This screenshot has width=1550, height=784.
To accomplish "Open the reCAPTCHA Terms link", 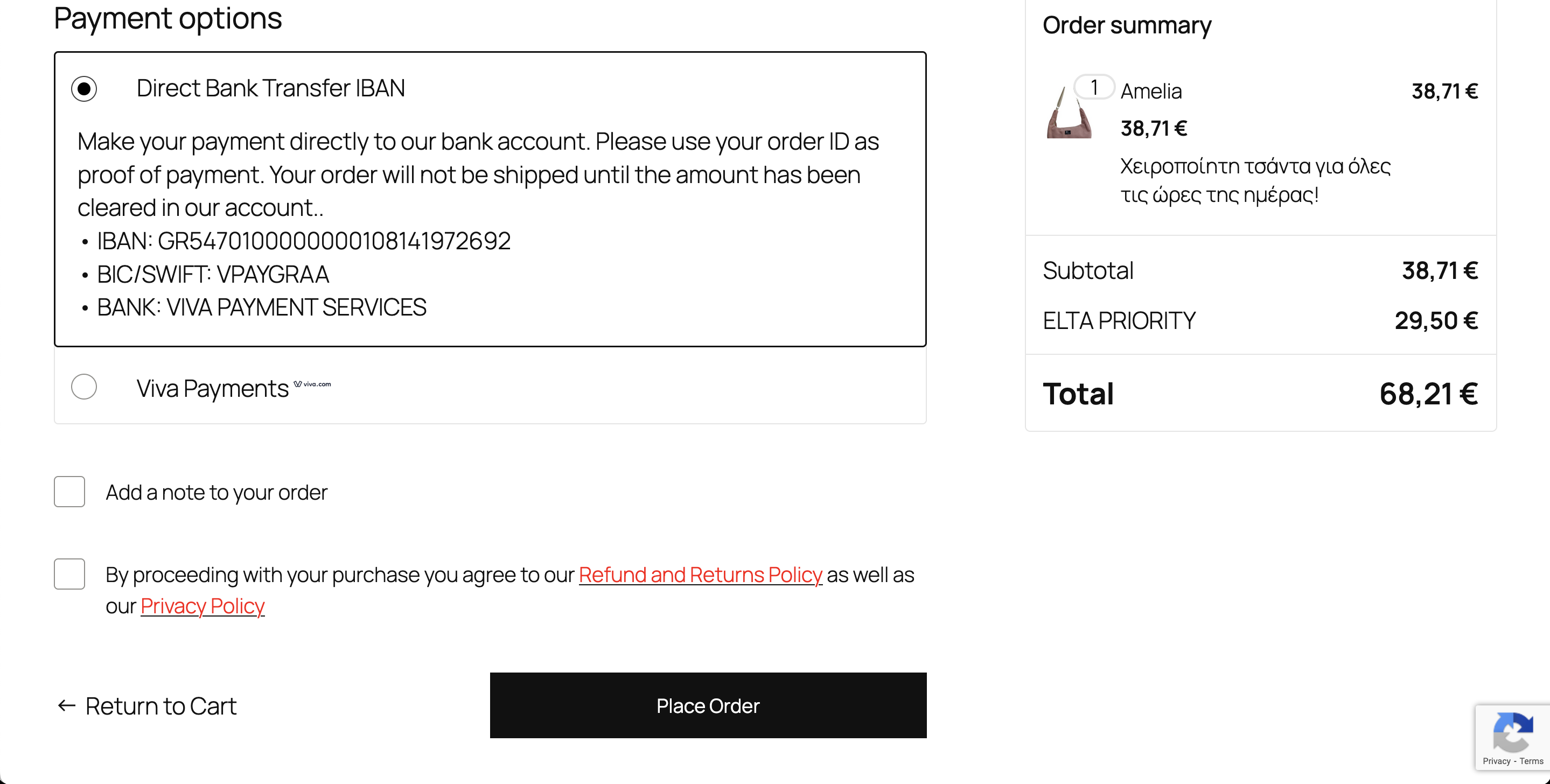I will (x=1531, y=761).
